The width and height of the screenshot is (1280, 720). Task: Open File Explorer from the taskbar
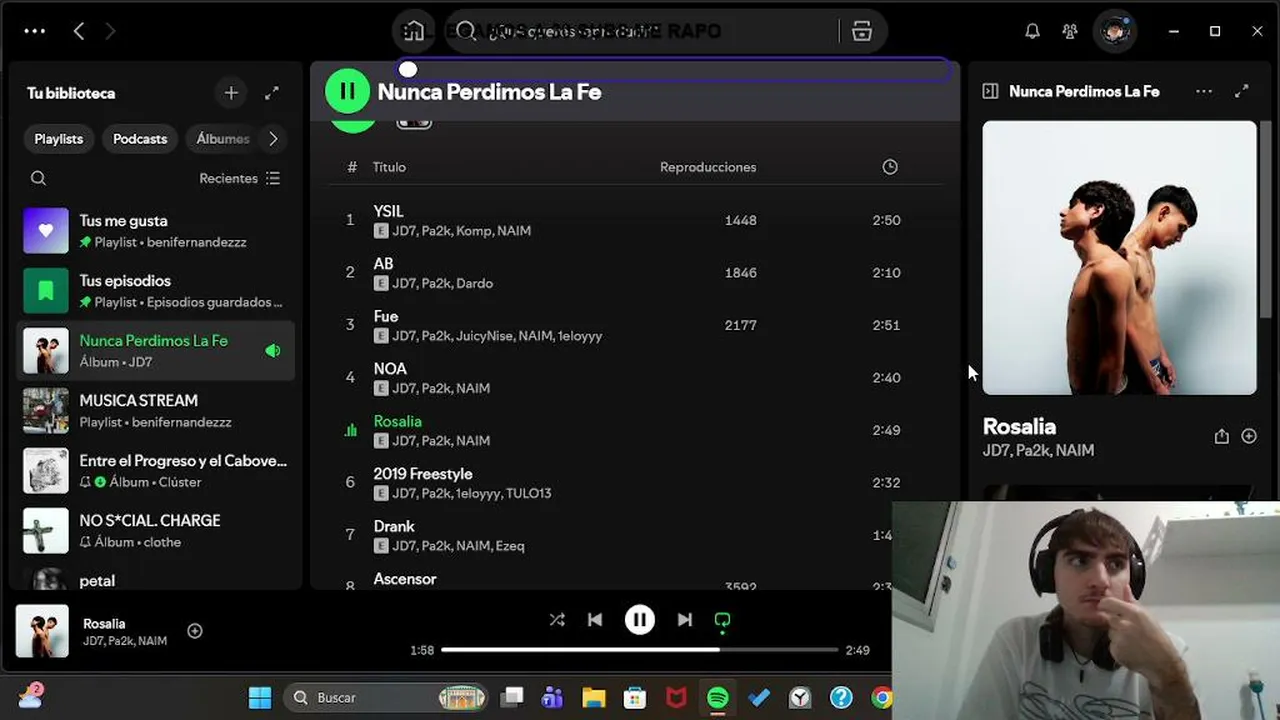(594, 697)
